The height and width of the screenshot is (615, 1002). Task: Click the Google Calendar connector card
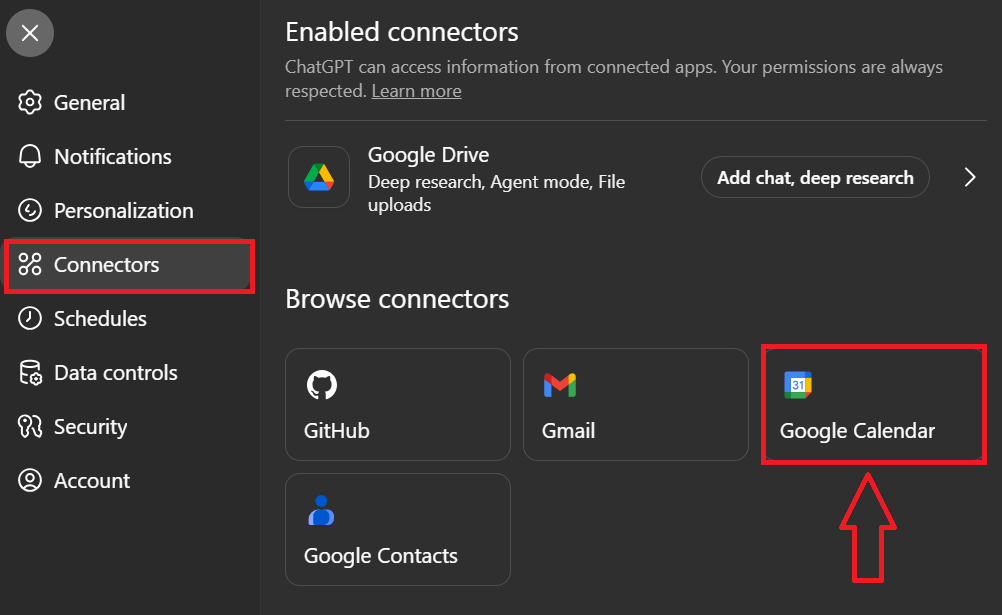pyautogui.click(x=873, y=404)
